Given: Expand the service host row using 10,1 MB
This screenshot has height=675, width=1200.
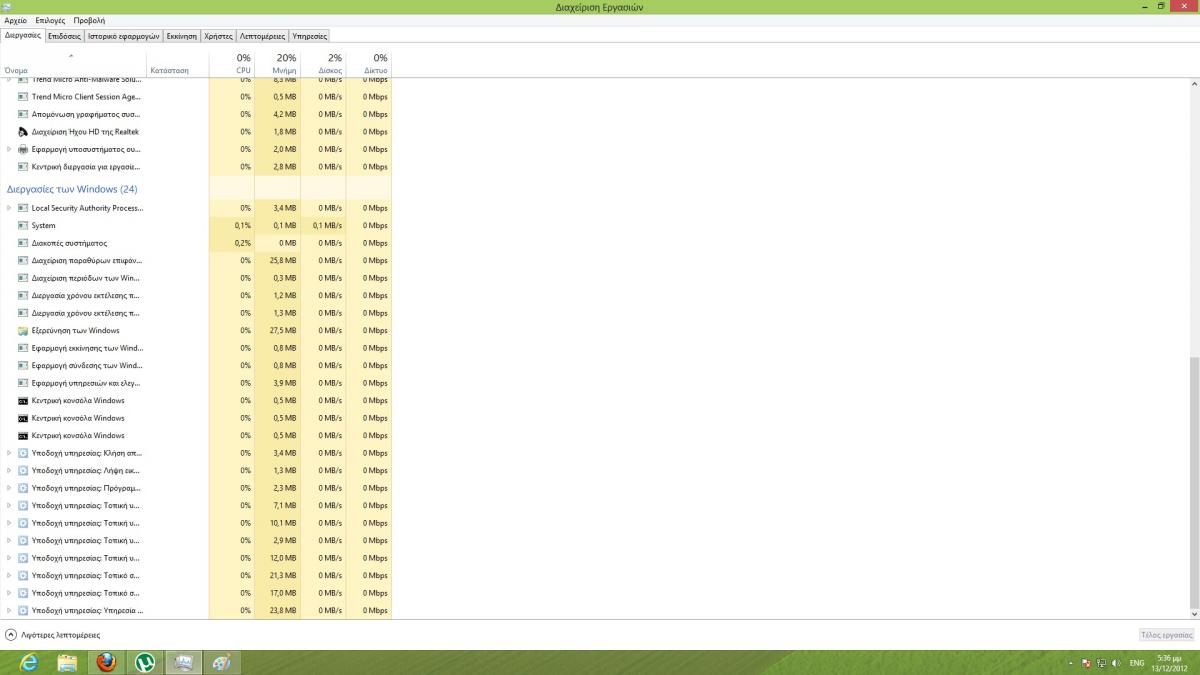Looking at the screenshot, I should pyautogui.click(x=9, y=523).
